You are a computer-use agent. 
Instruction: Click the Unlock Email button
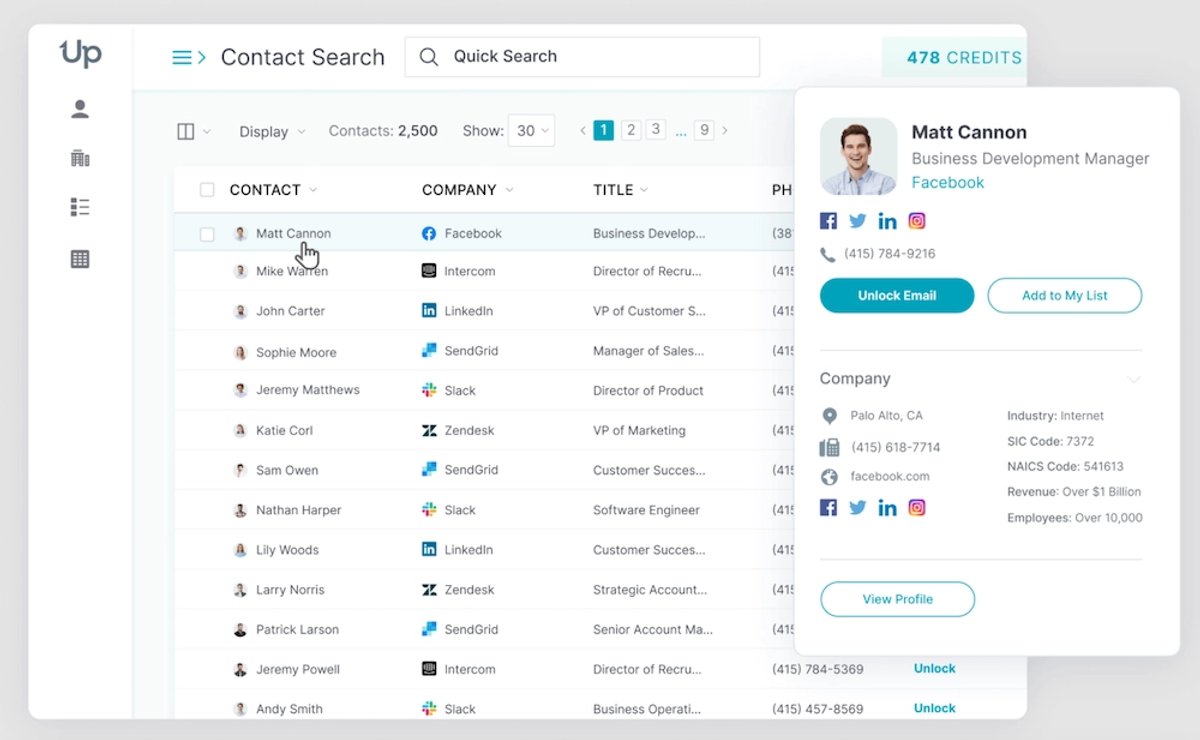tap(897, 296)
